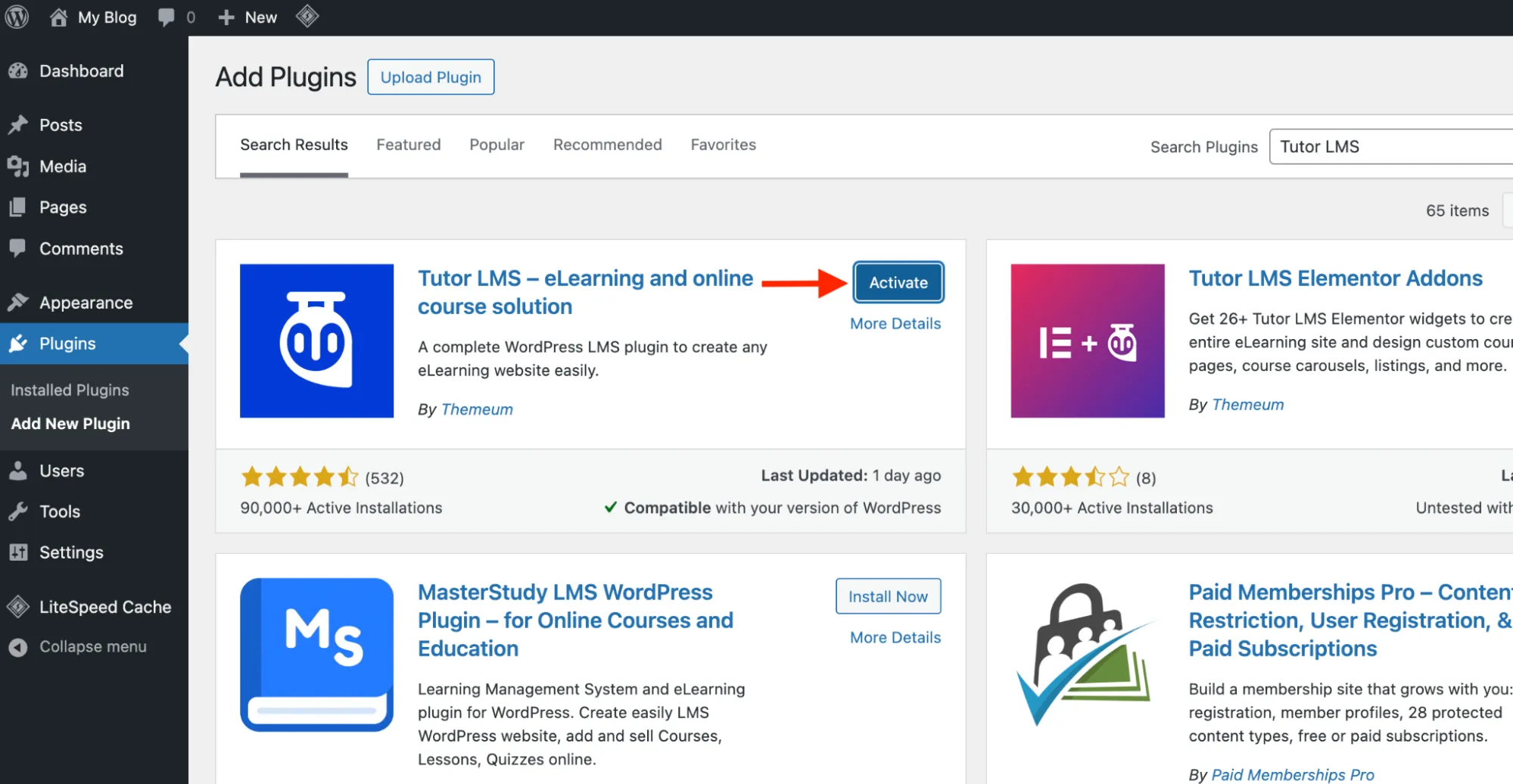
Task: Click the Posts pushpin icon
Action: point(18,125)
